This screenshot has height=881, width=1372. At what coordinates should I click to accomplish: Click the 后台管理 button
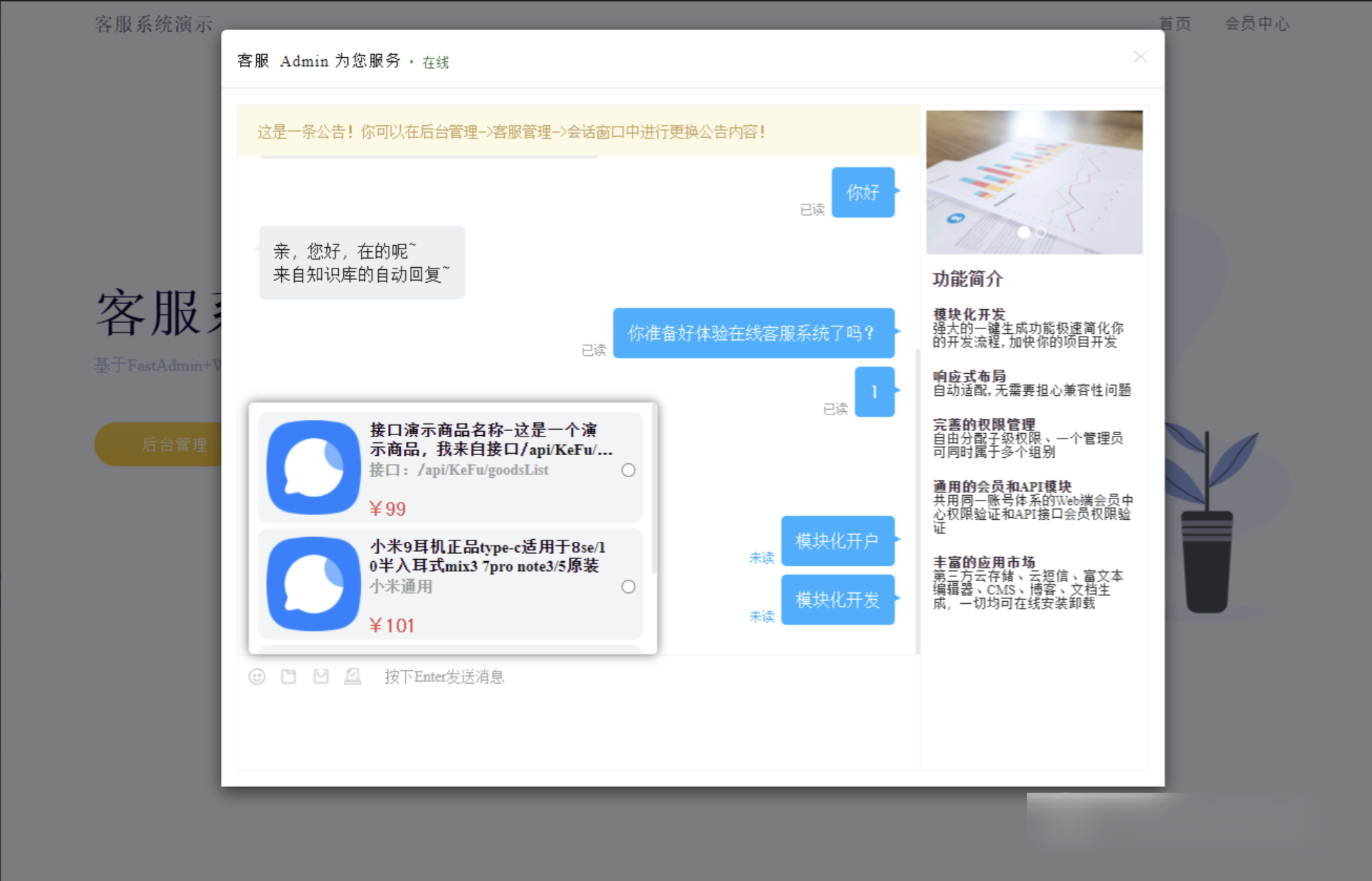(x=175, y=444)
